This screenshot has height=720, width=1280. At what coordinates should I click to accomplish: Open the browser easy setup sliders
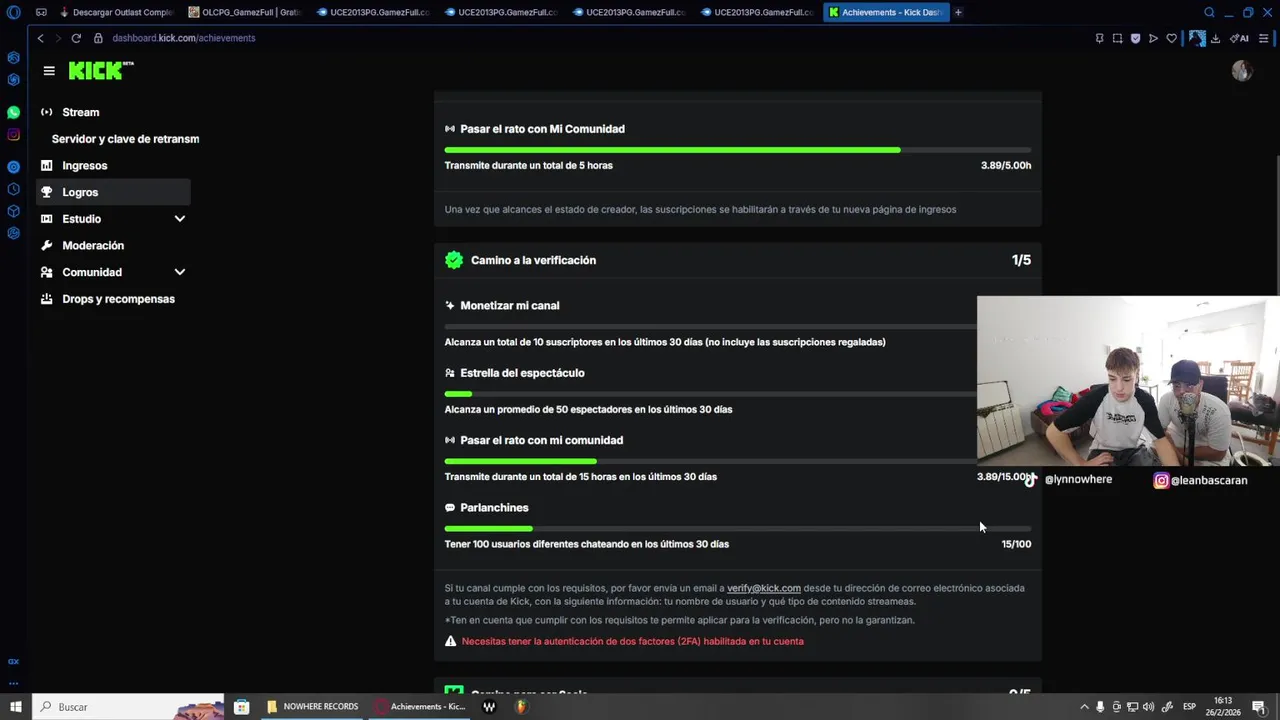point(1264,38)
